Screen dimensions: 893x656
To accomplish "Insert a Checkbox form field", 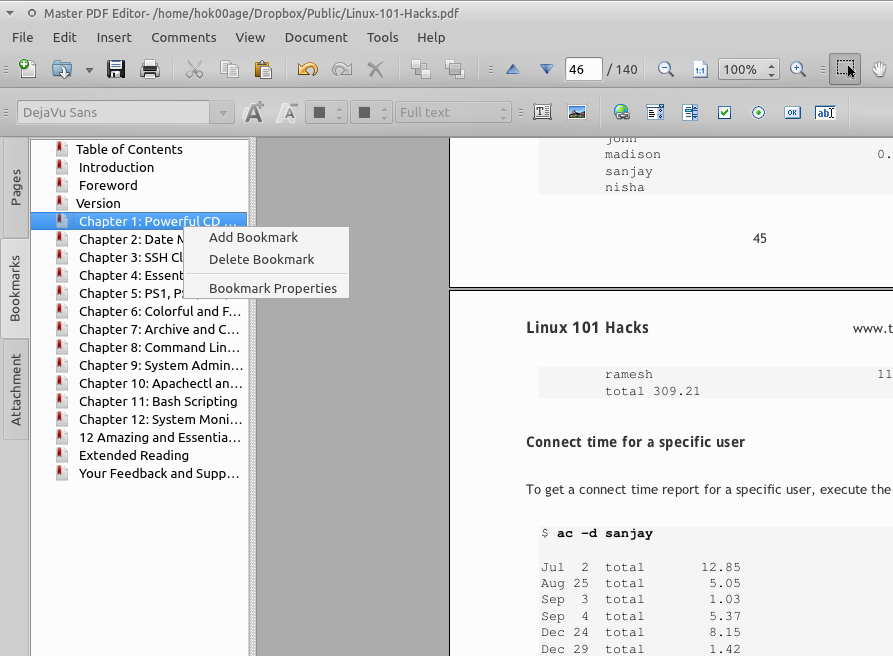I will click(x=724, y=112).
